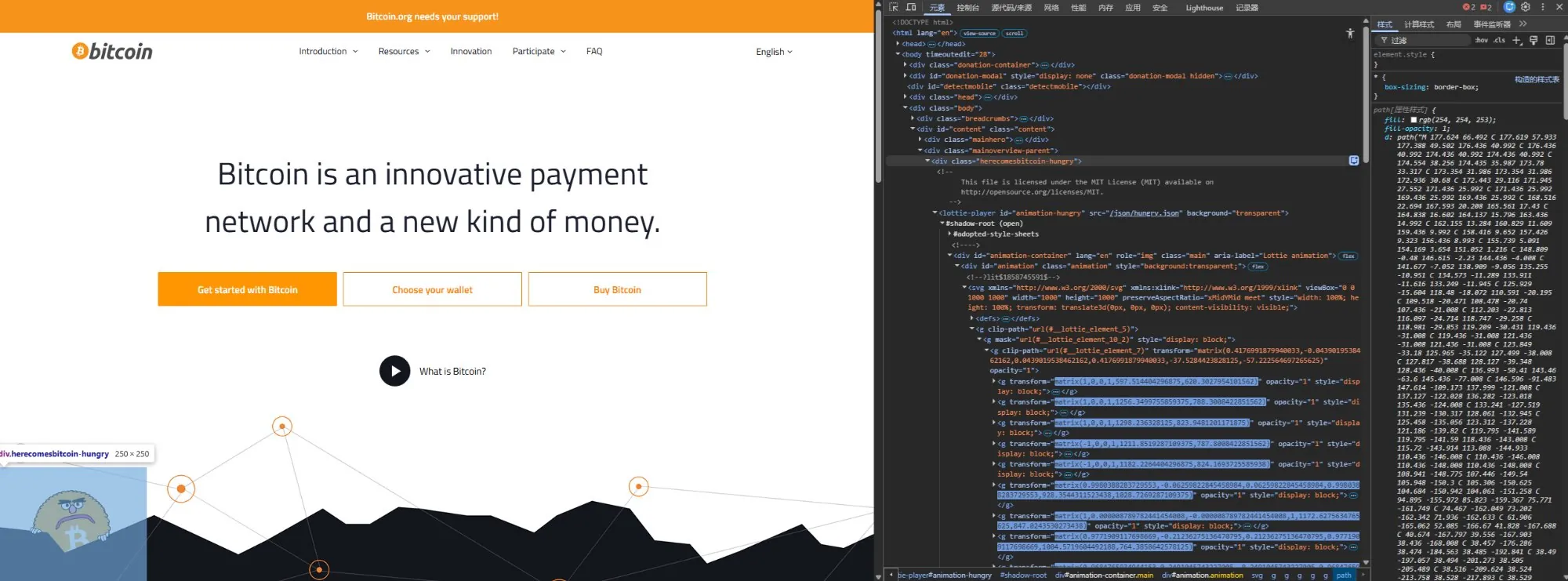Screen dimensions: 1568x581
Task: Open the DevTools three-dot customize menu
Action: coord(1543,7)
